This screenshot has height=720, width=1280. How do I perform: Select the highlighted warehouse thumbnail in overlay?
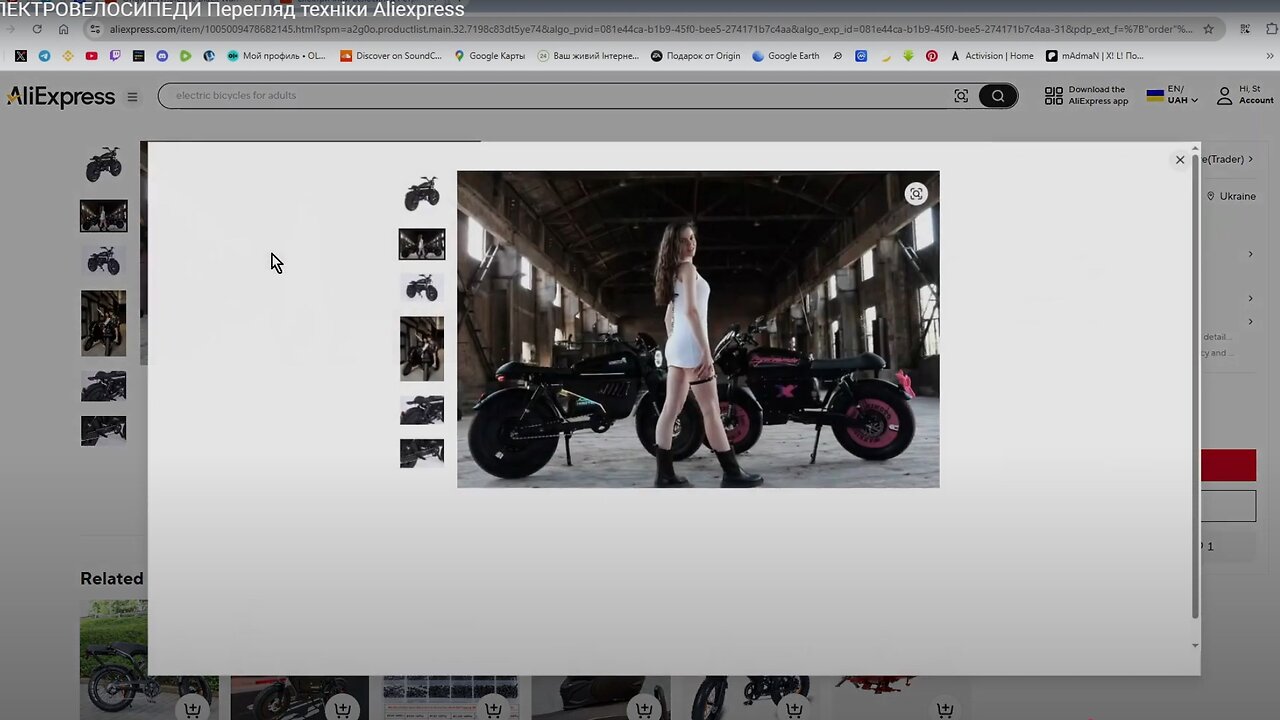422,244
